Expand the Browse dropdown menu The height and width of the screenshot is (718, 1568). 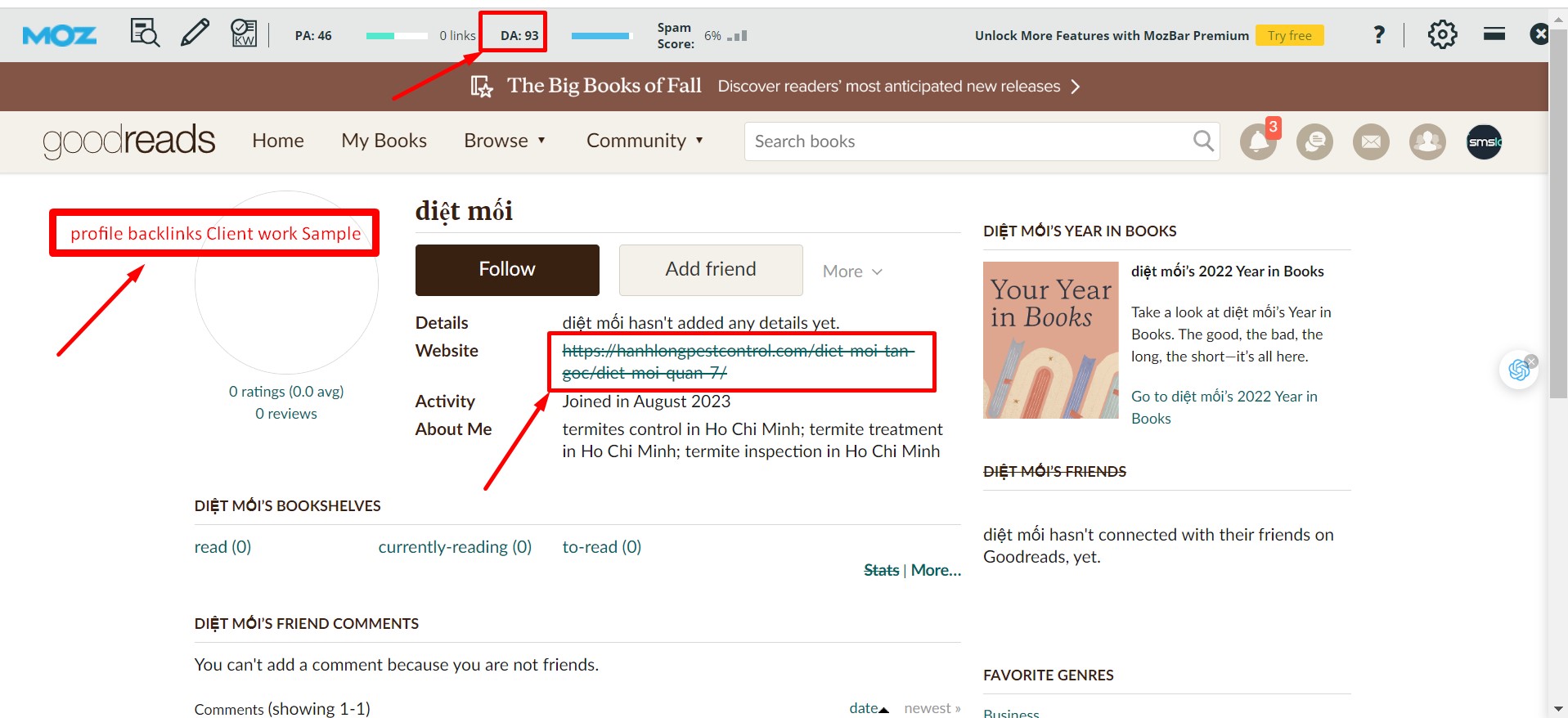(x=505, y=141)
